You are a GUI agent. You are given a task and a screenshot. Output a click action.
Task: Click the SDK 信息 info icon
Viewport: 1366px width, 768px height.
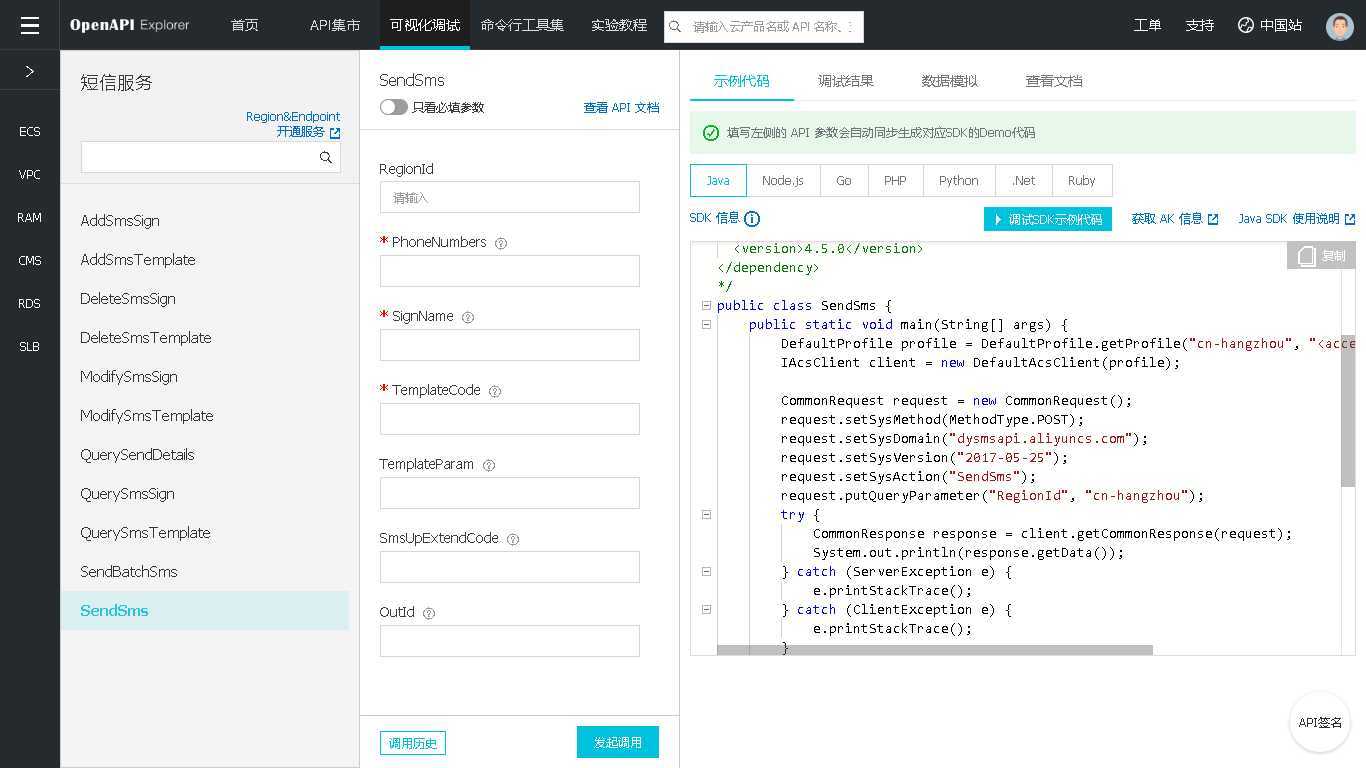click(x=752, y=219)
